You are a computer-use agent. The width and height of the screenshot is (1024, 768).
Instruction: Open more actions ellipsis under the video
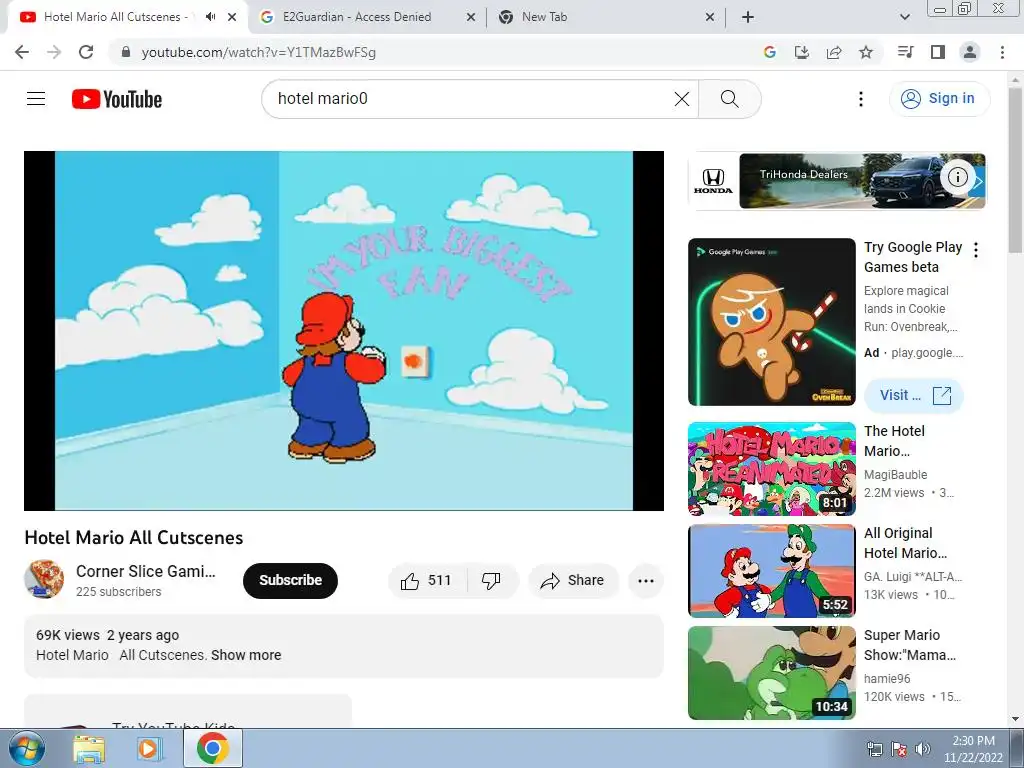pos(646,581)
